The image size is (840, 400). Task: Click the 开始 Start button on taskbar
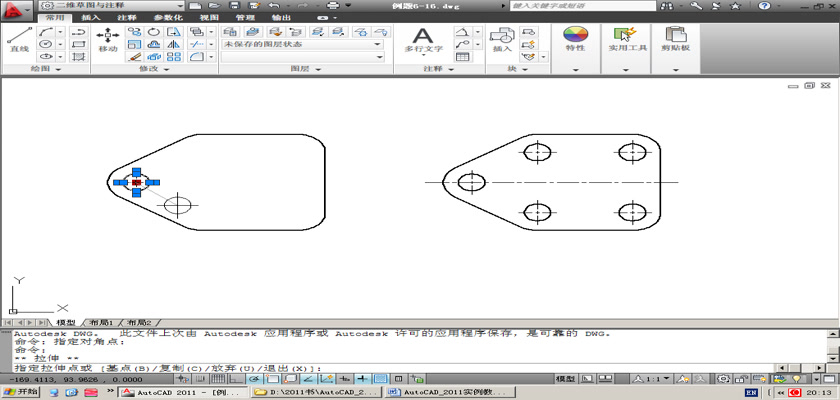[21, 393]
